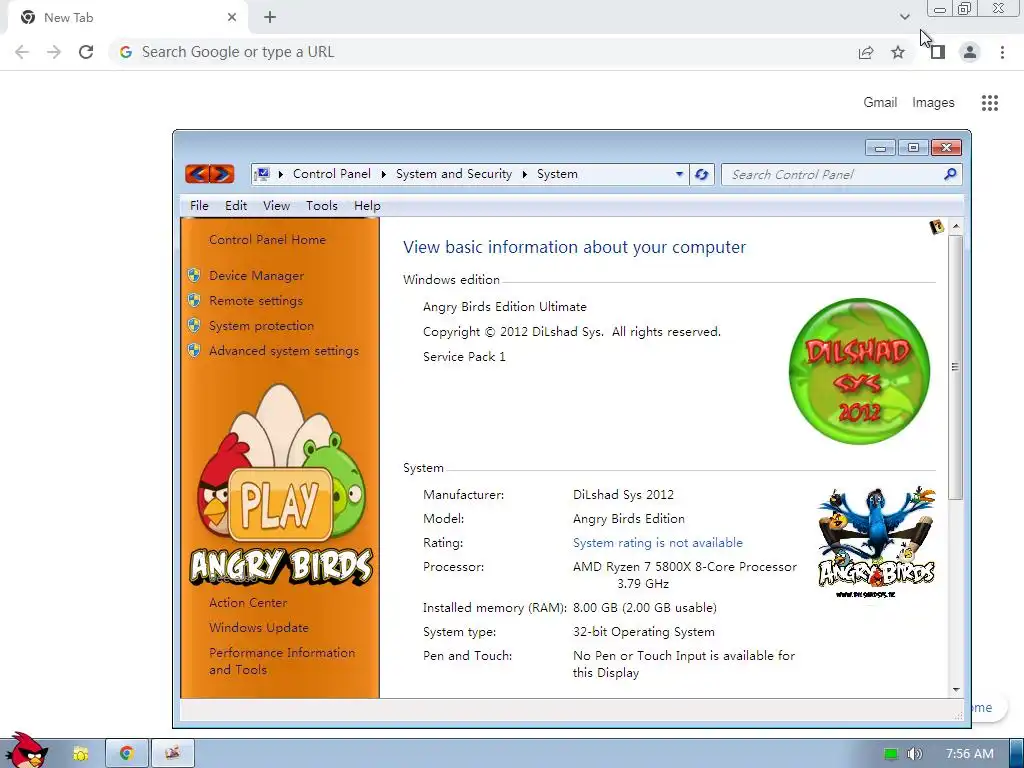Click the refresh icon beside the address bar
Image resolution: width=1024 pixels, height=768 pixels.
click(x=702, y=174)
